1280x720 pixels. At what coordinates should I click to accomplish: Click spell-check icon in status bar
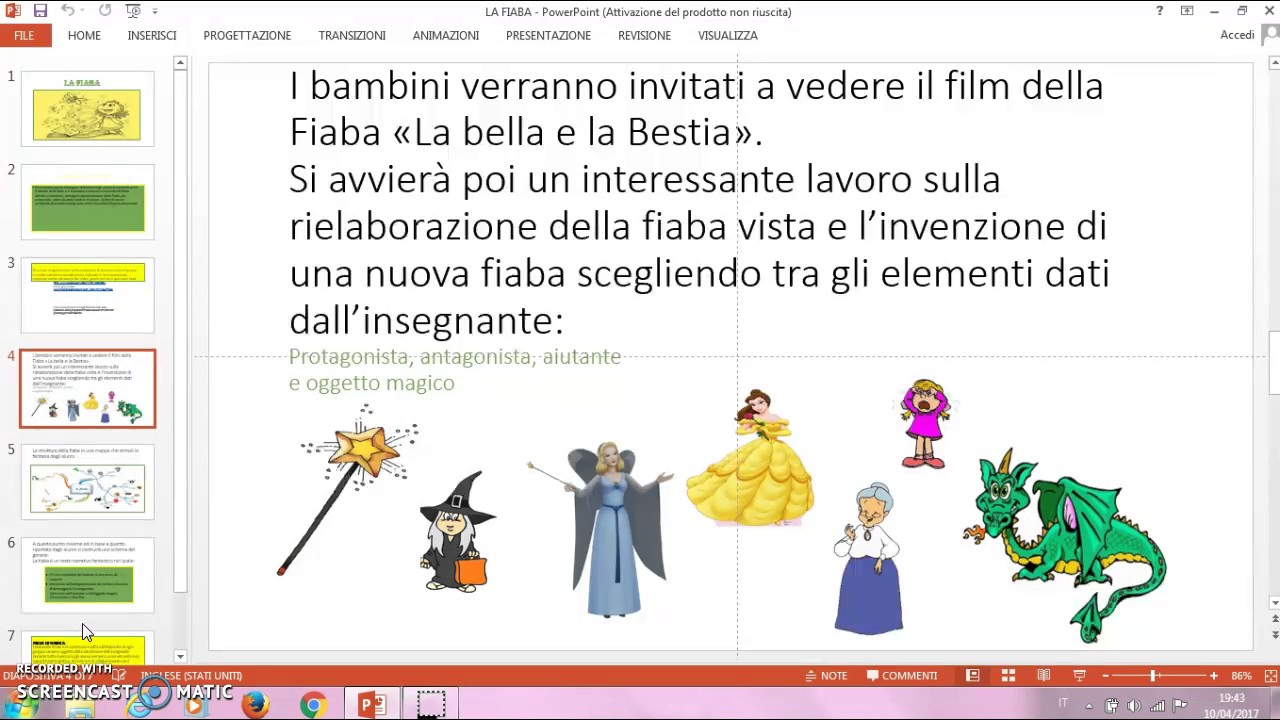118,676
